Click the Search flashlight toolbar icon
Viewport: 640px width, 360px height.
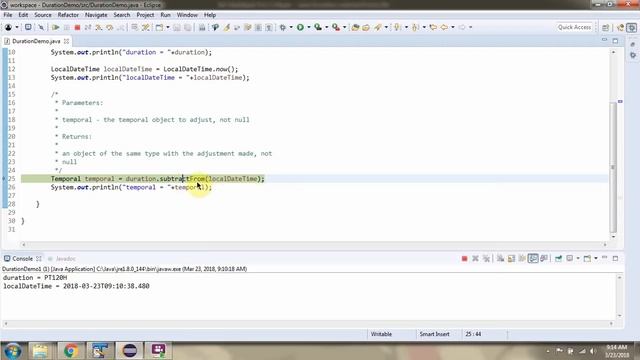click(378, 27)
